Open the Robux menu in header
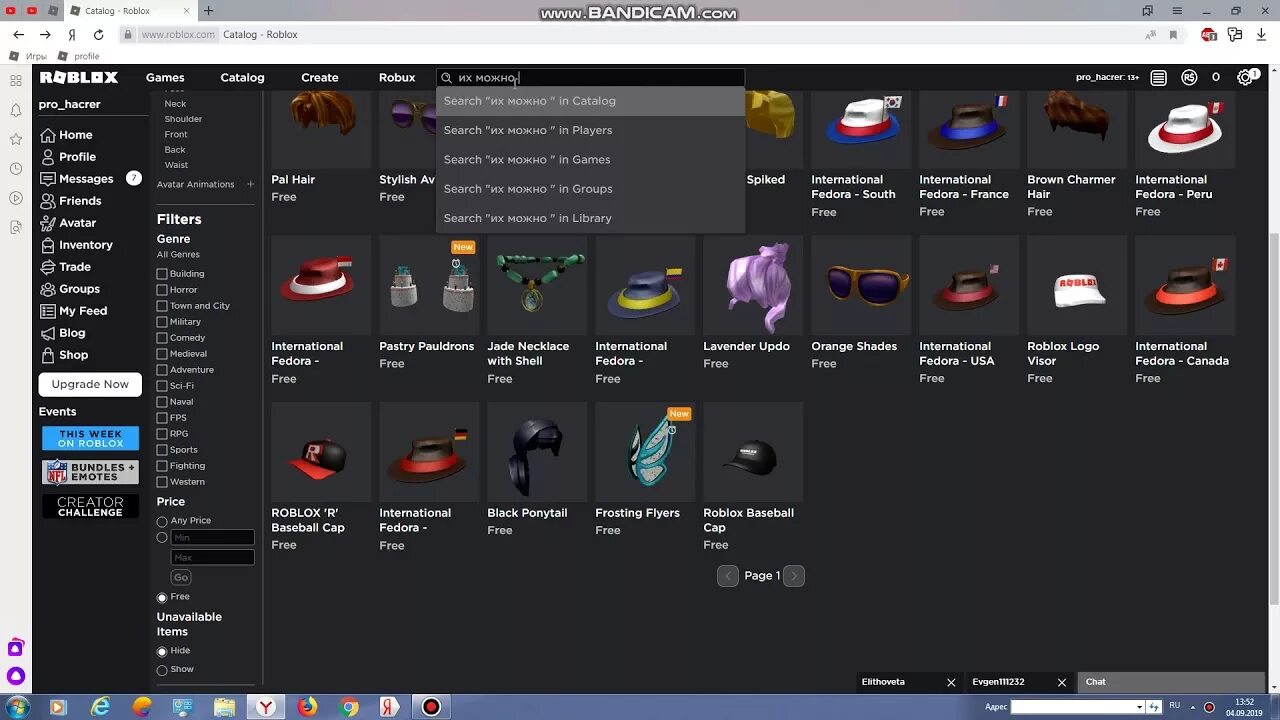 (x=397, y=77)
